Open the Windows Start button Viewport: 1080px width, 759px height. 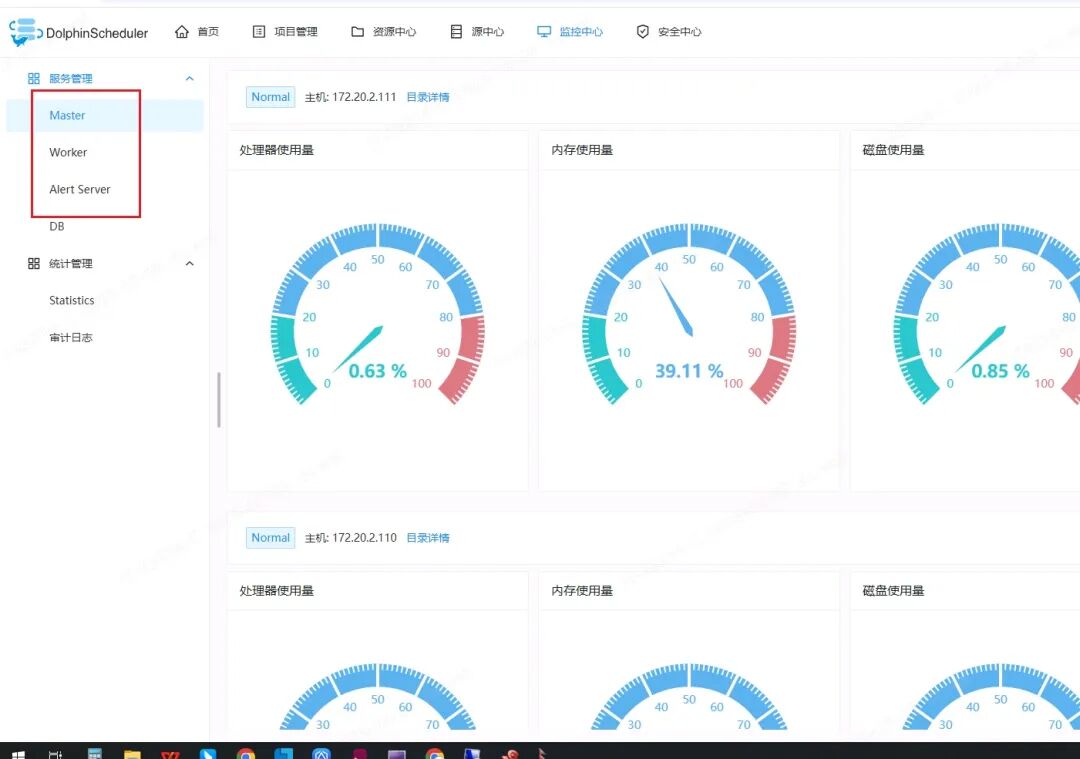[19, 754]
